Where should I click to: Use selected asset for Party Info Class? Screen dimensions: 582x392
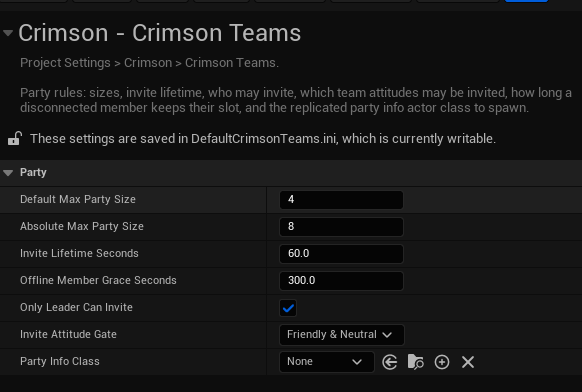[x=390, y=362]
